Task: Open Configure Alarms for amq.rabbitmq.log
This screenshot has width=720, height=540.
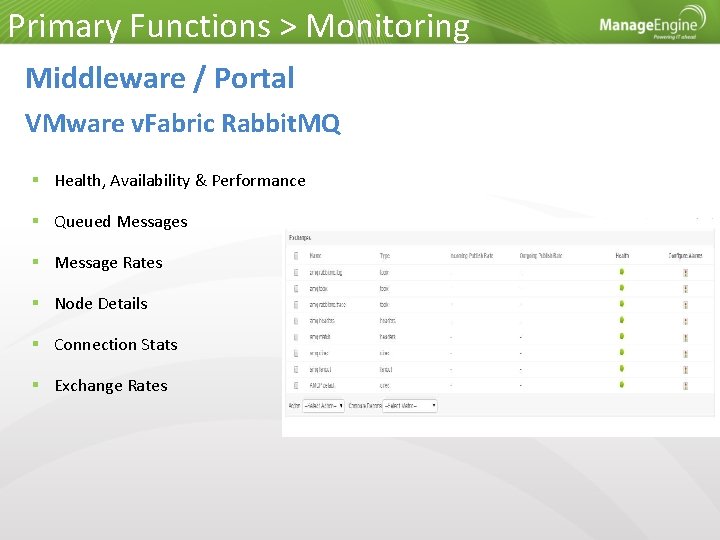Action: pos(686,273)
